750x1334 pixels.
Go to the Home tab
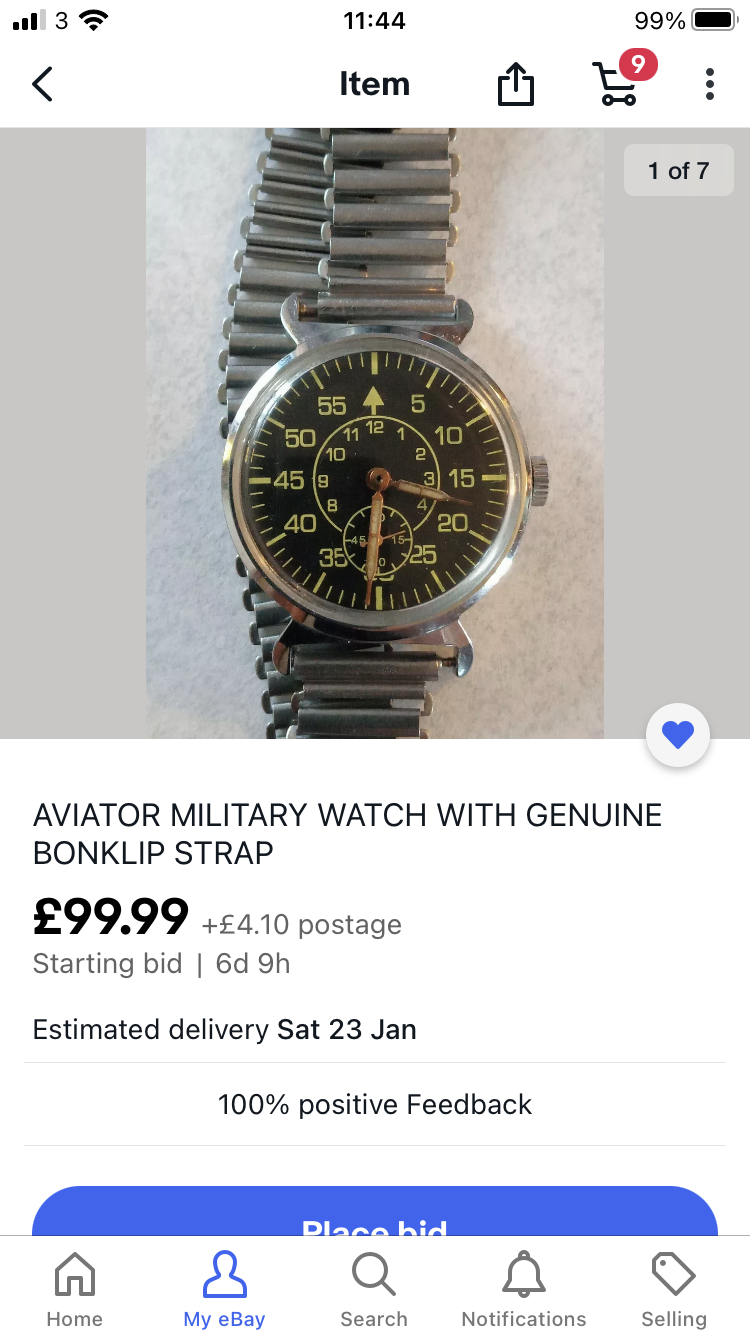[x=75, y=1288]
